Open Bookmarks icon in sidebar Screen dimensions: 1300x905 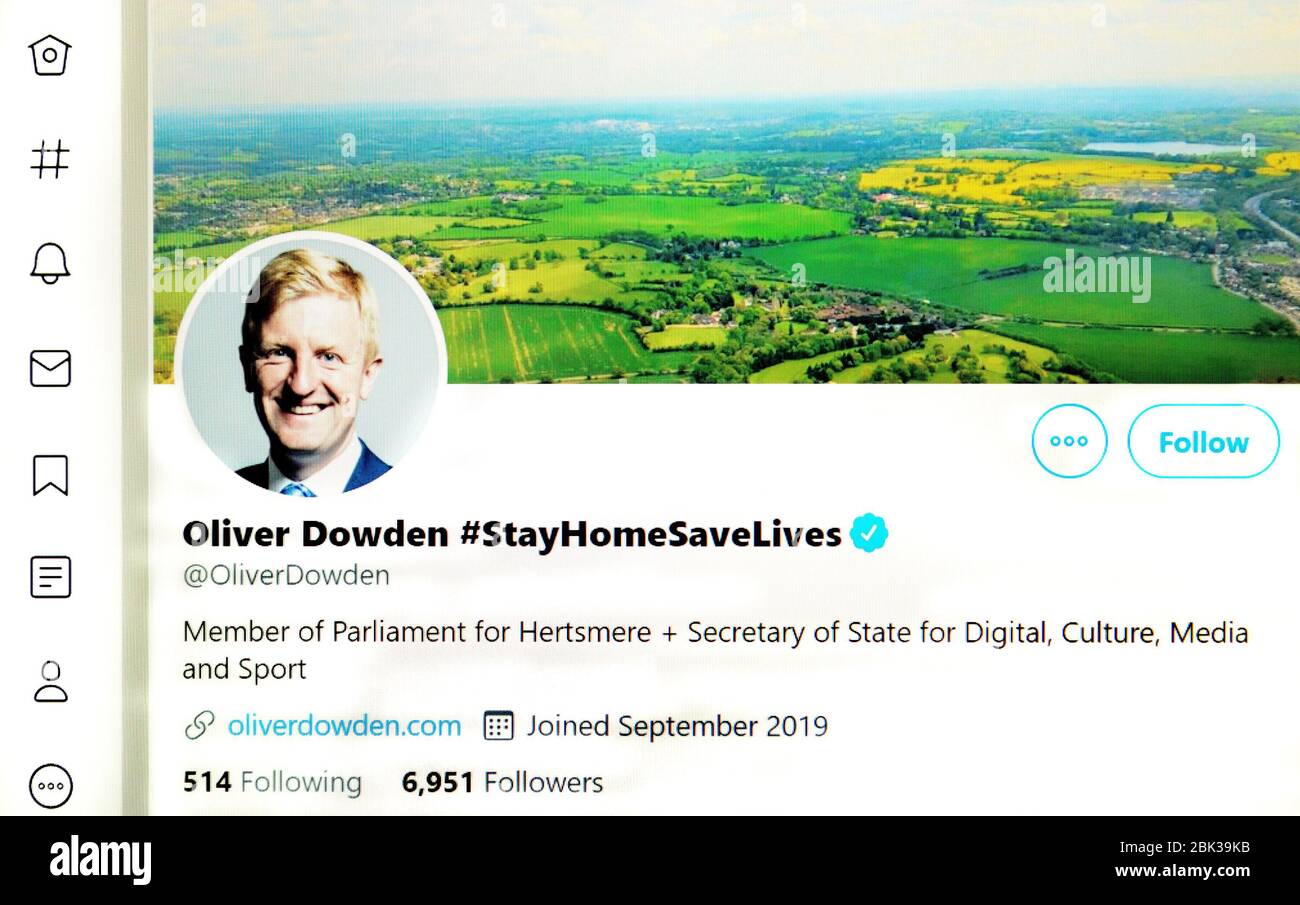point(50,475)
